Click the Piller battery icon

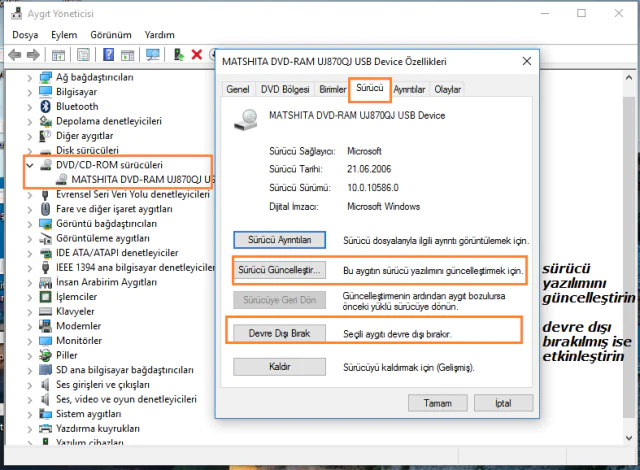pos(45,355)
